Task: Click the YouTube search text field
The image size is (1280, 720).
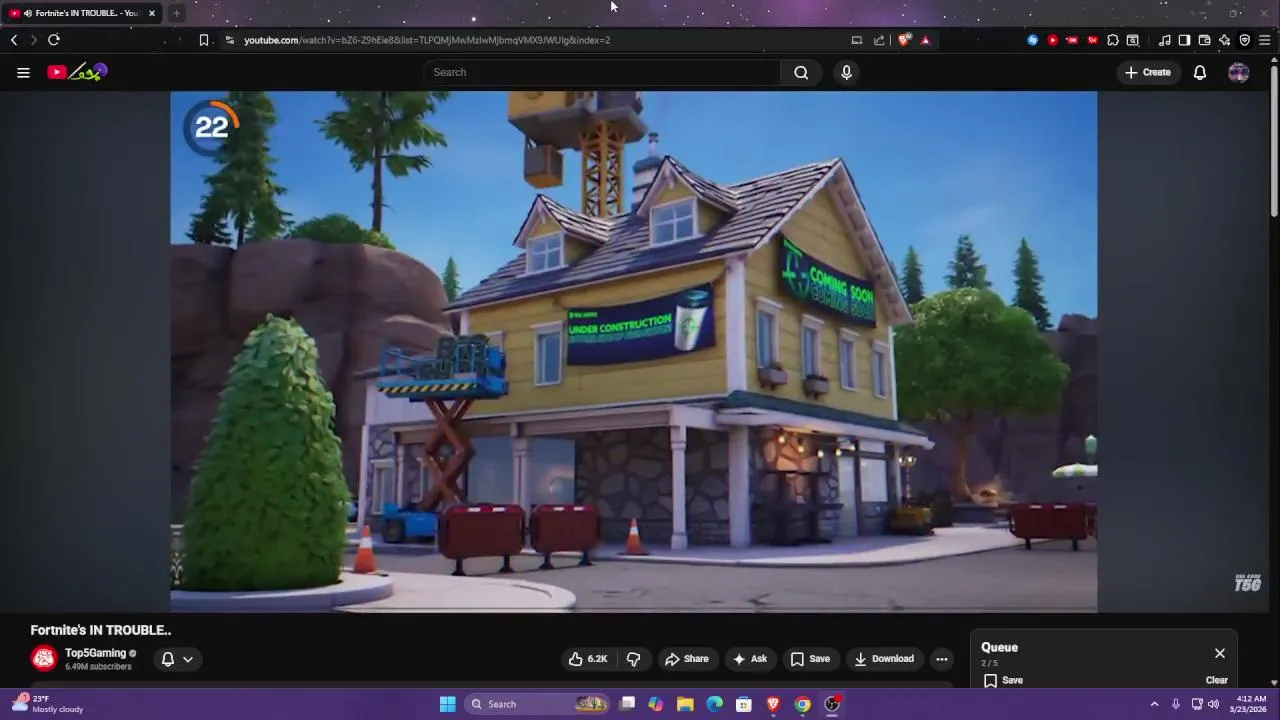Action: pos(602,72)
